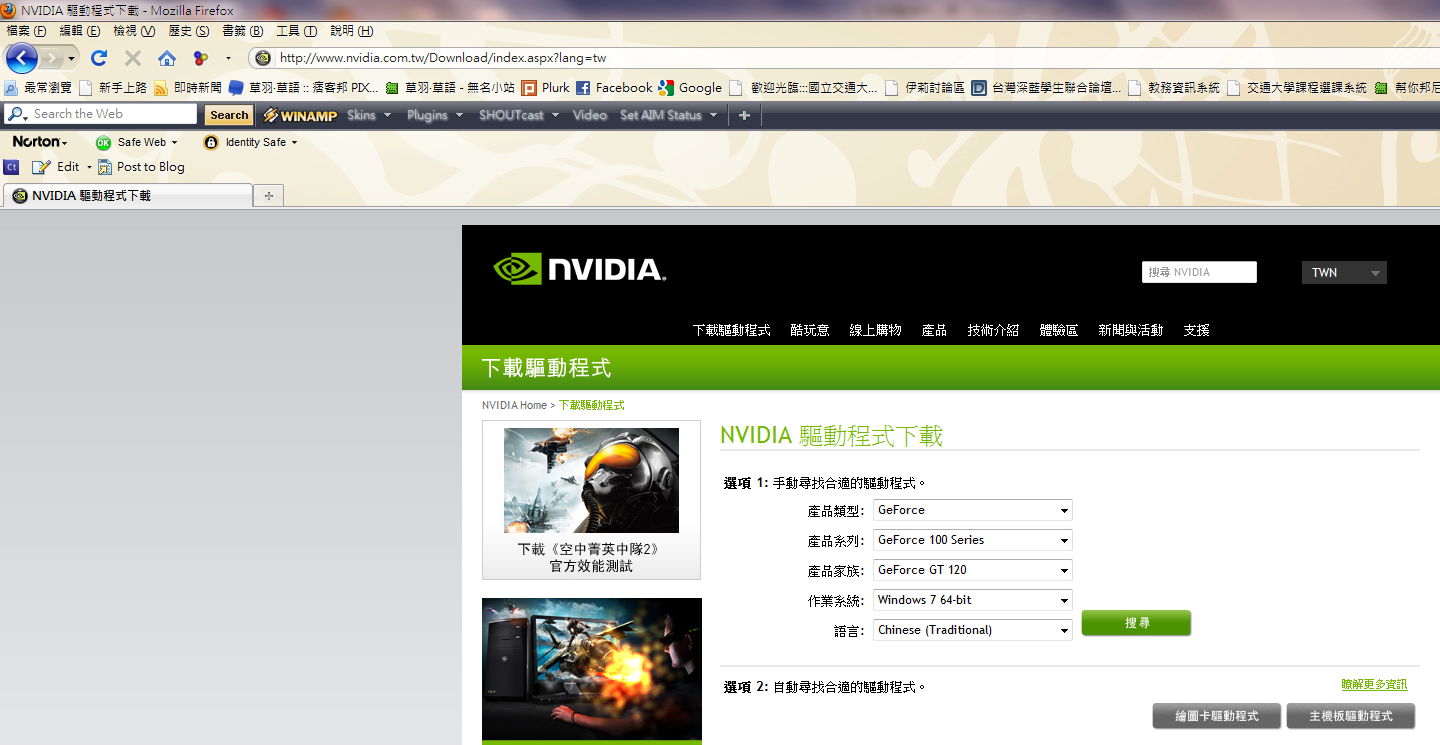Click the grey Stop loading X icon
The height and width of the screenshot is (745, 1440).
tap(132, 58)
